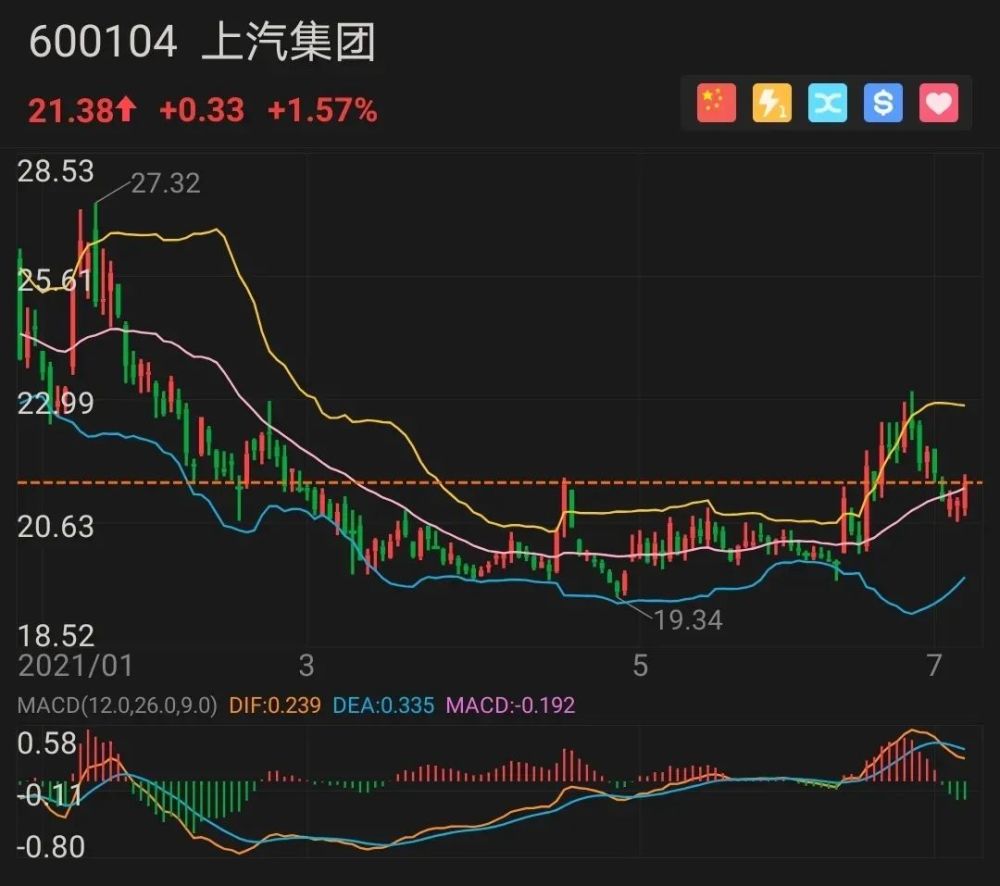Tap the 18.52 price axis label

coord(55,636)
